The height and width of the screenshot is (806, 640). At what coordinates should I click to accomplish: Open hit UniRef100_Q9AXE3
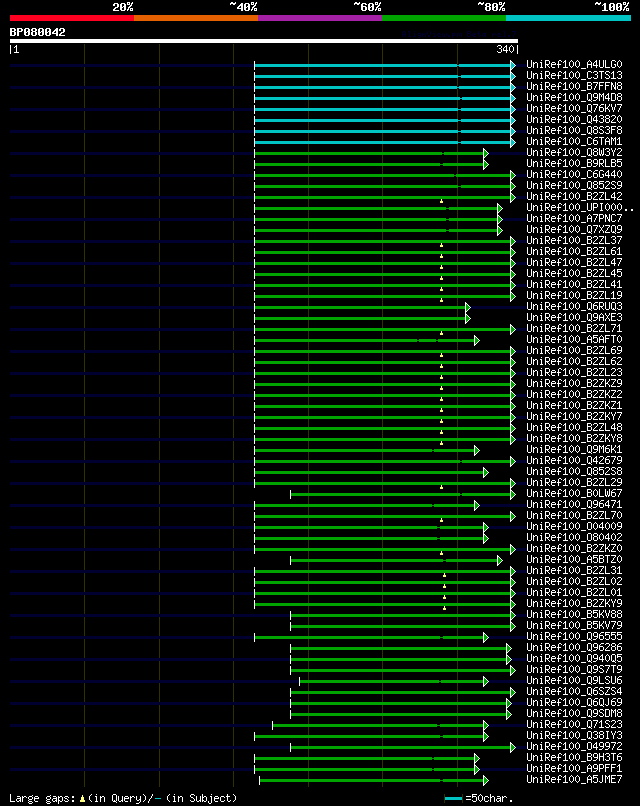pos(574,317)
